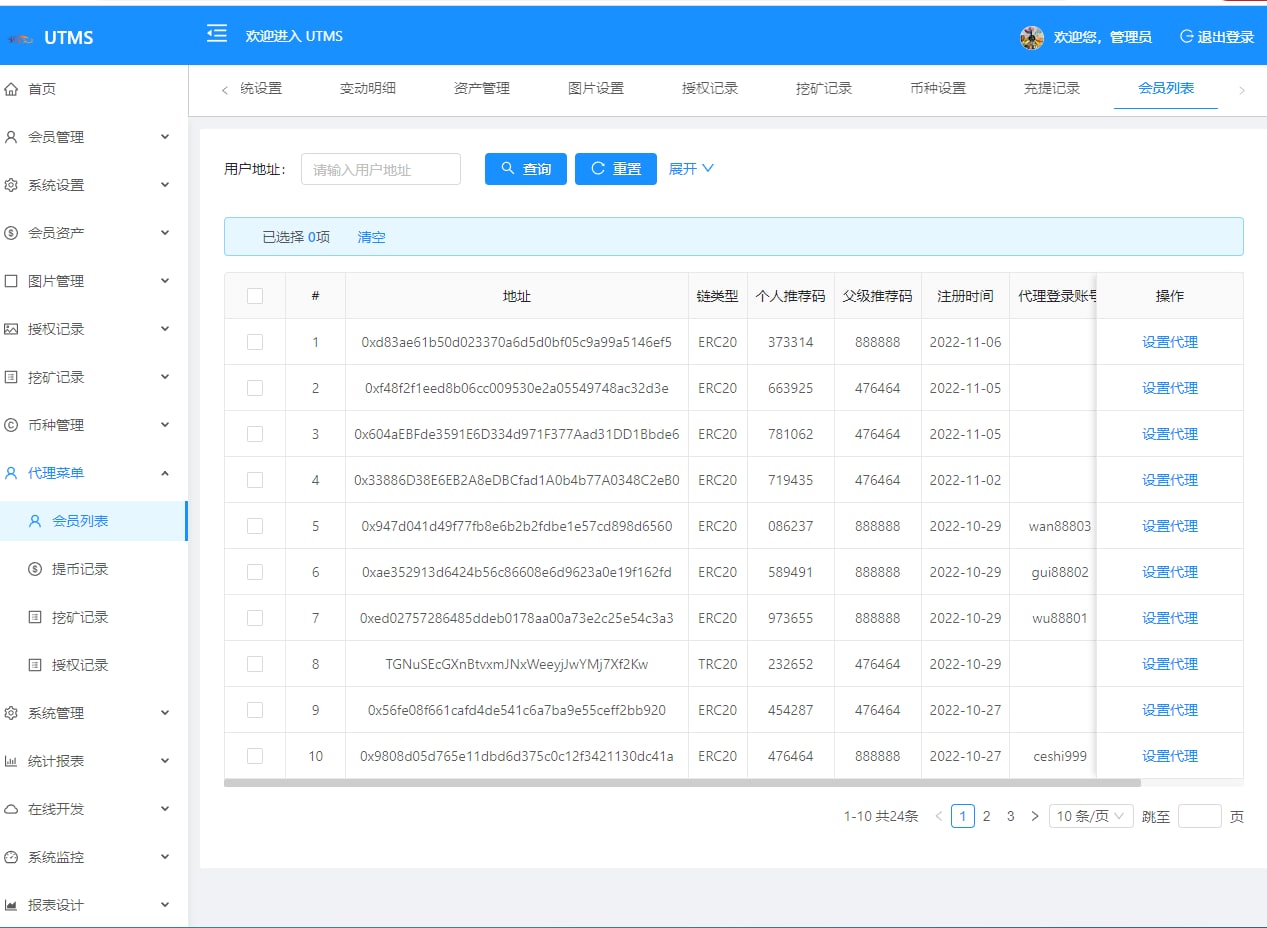The width and height of the screenshot is (1267, 928).
Task: Open the 10 条/页 page size dropdown
Action: click(x=1091, y=816)
